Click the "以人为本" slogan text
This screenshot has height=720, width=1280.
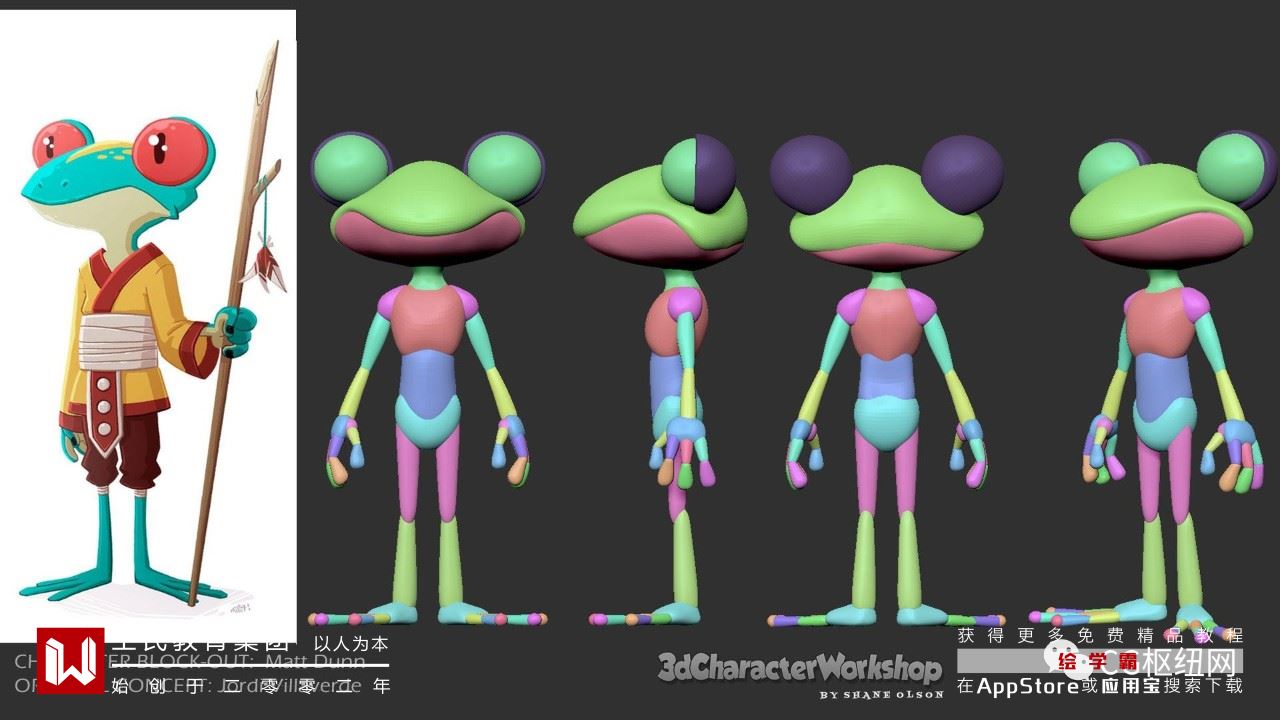pyautogui.click(x=351, y=645)
